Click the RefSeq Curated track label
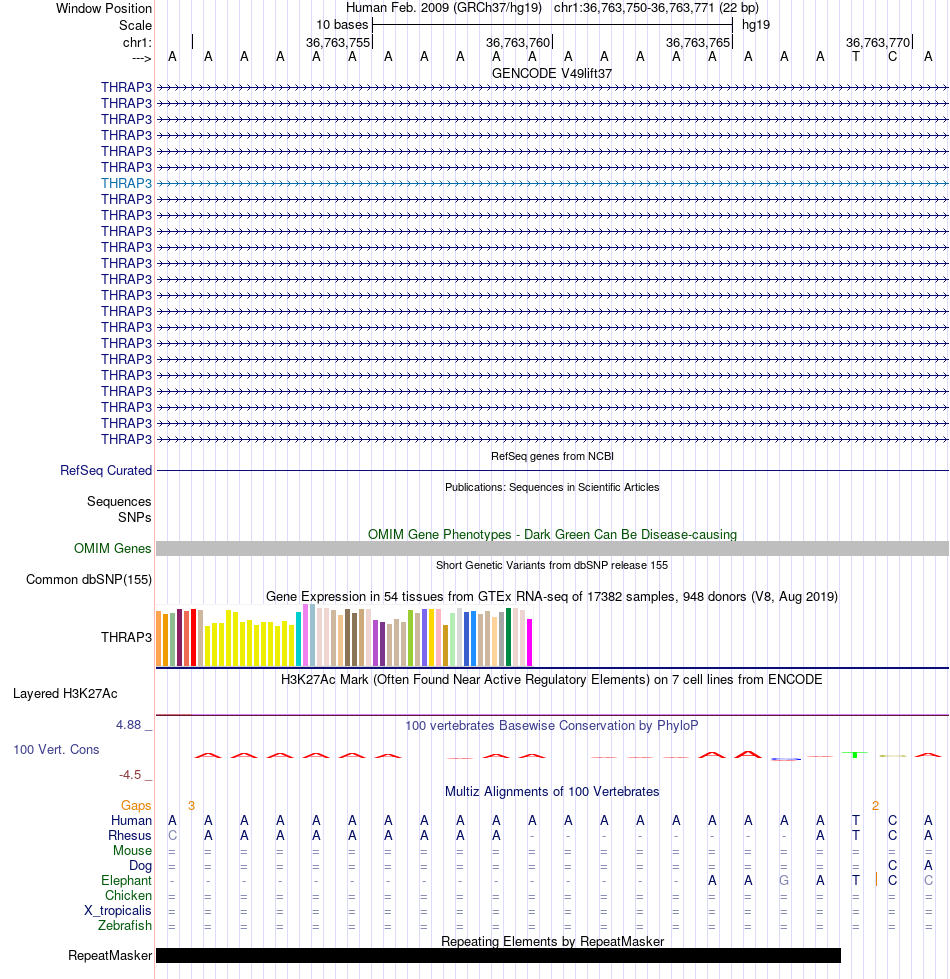This screenshot has width=950, height=979. click(x=106, y=470)
